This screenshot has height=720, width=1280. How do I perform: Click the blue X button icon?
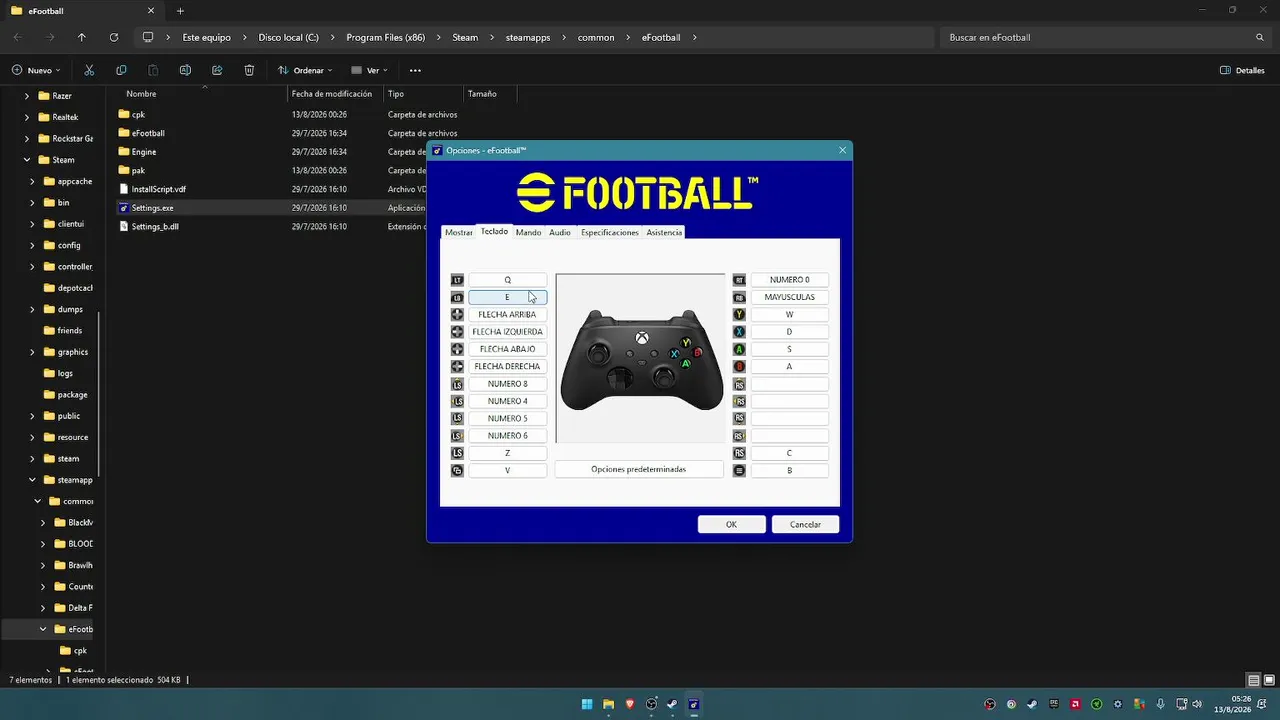tap(739, 332)
